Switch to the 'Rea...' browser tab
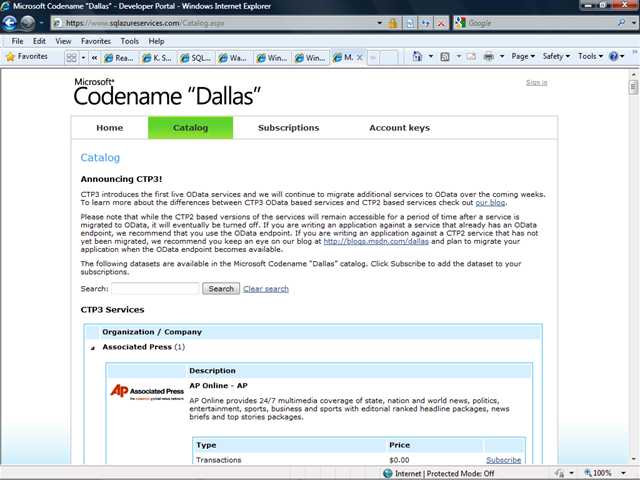 pos(119,58)
